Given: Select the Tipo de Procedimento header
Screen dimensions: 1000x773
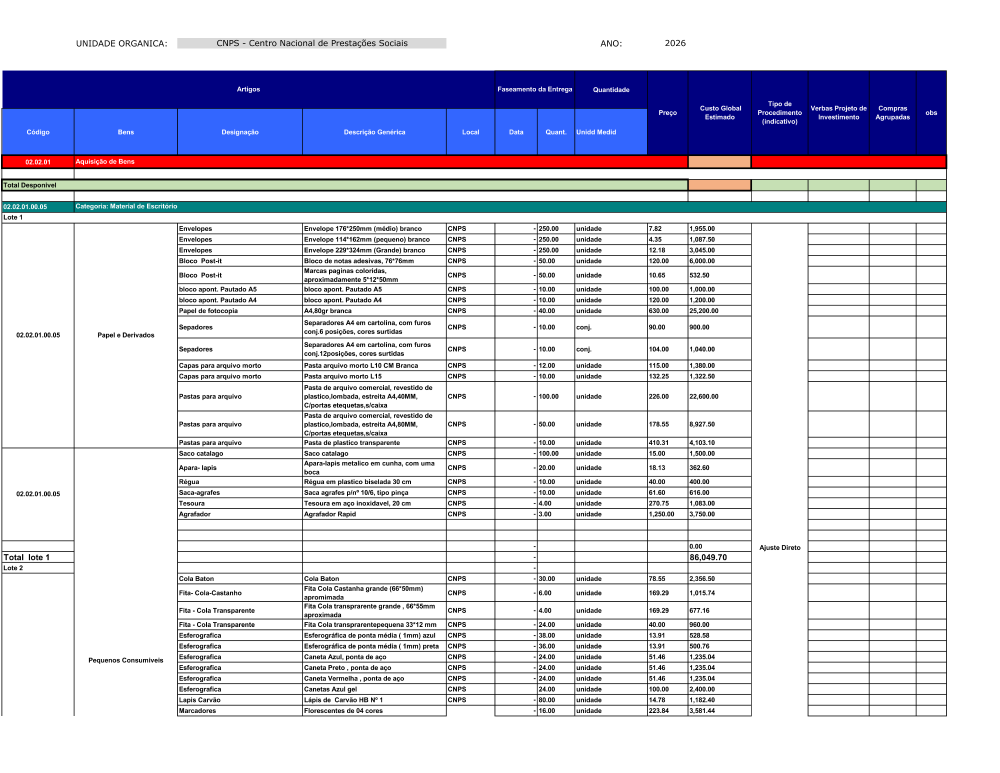Looking at the screenshot, I should click(779, 113).
